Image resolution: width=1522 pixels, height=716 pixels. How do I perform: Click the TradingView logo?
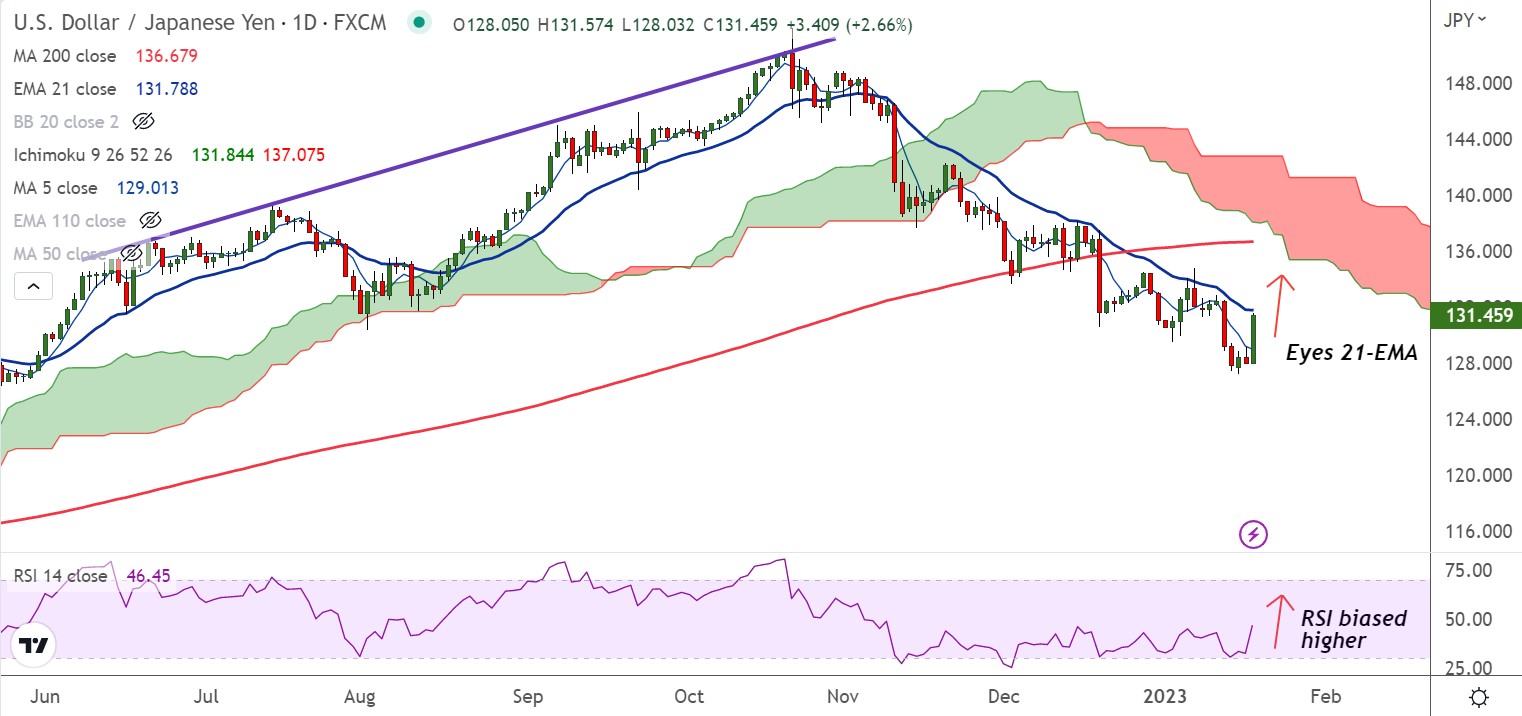click(35, 647)
